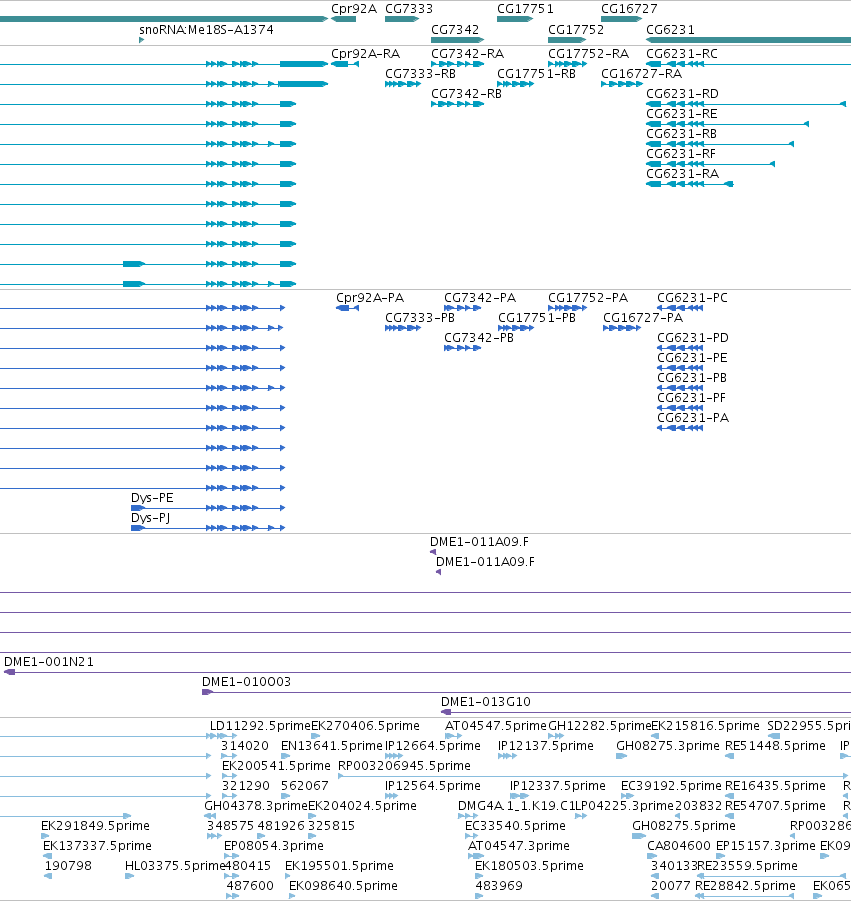The width and height of the screenshot is (851, 901).
Task: Open the CG17752-RA transcript label
Action: point(588,53)
